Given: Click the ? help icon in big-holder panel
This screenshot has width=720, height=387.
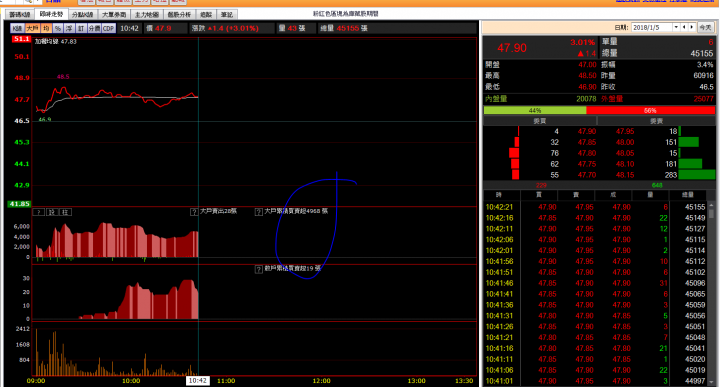Looking at the screenshot, I should click(x=39, y=212).
